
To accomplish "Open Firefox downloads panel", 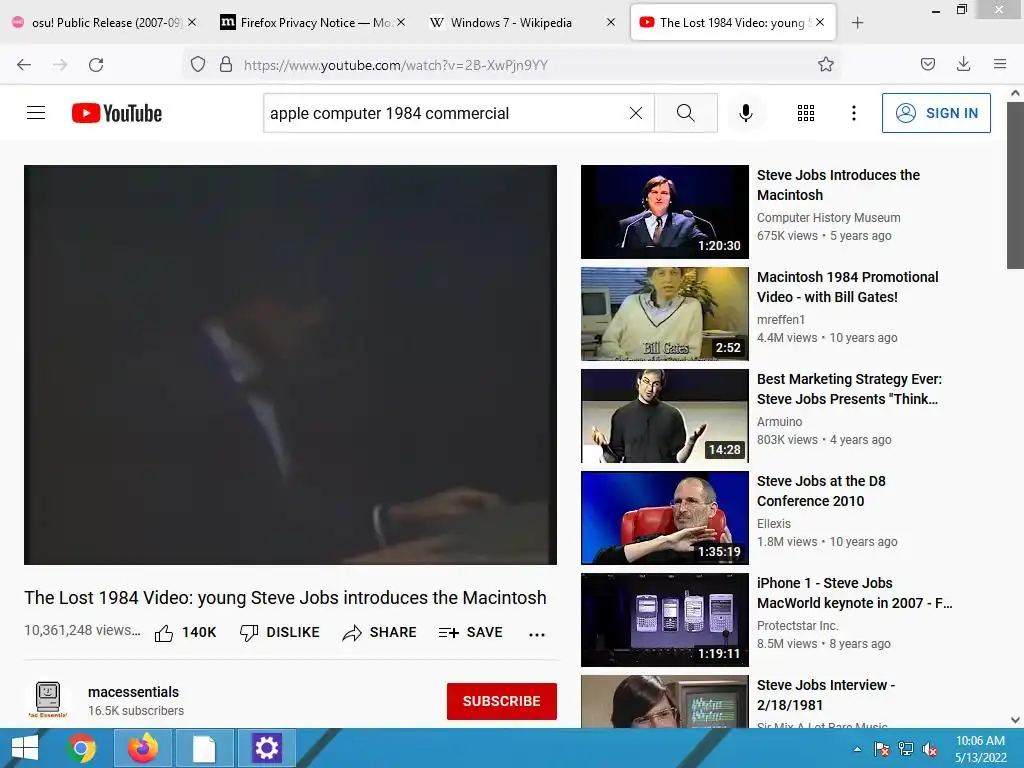I will click(963, 64).
